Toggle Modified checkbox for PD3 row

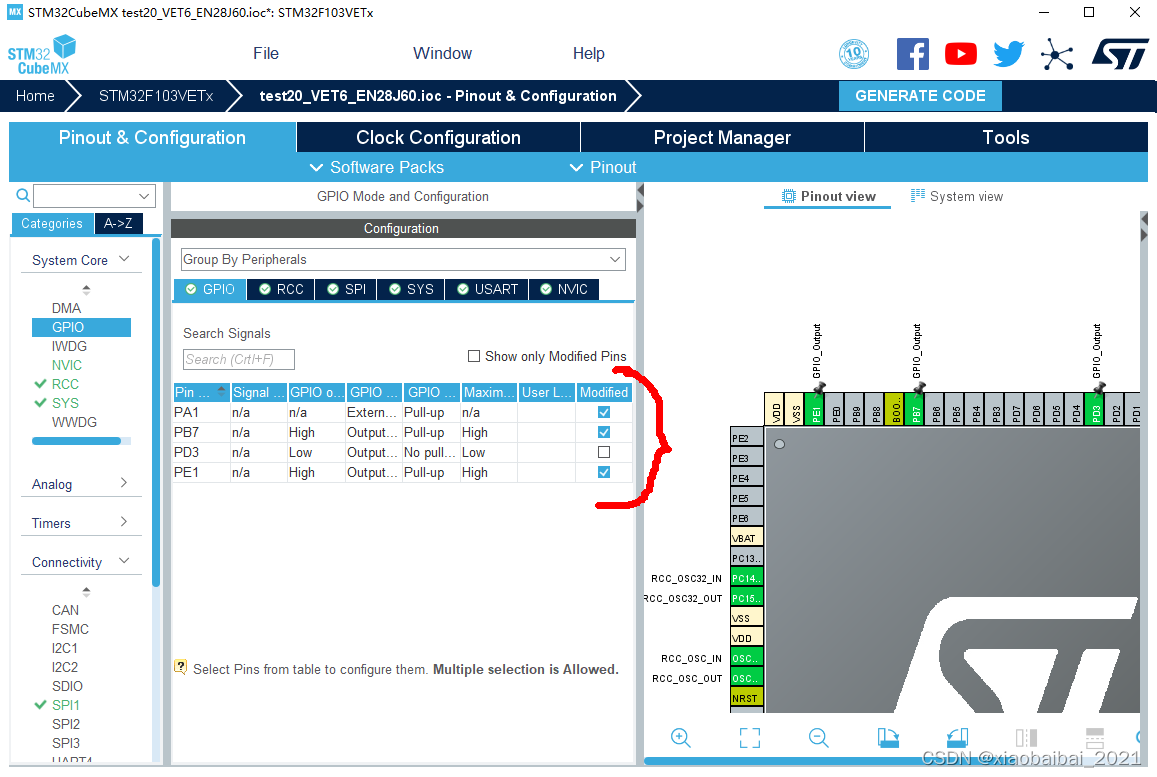tap(604, 452)
